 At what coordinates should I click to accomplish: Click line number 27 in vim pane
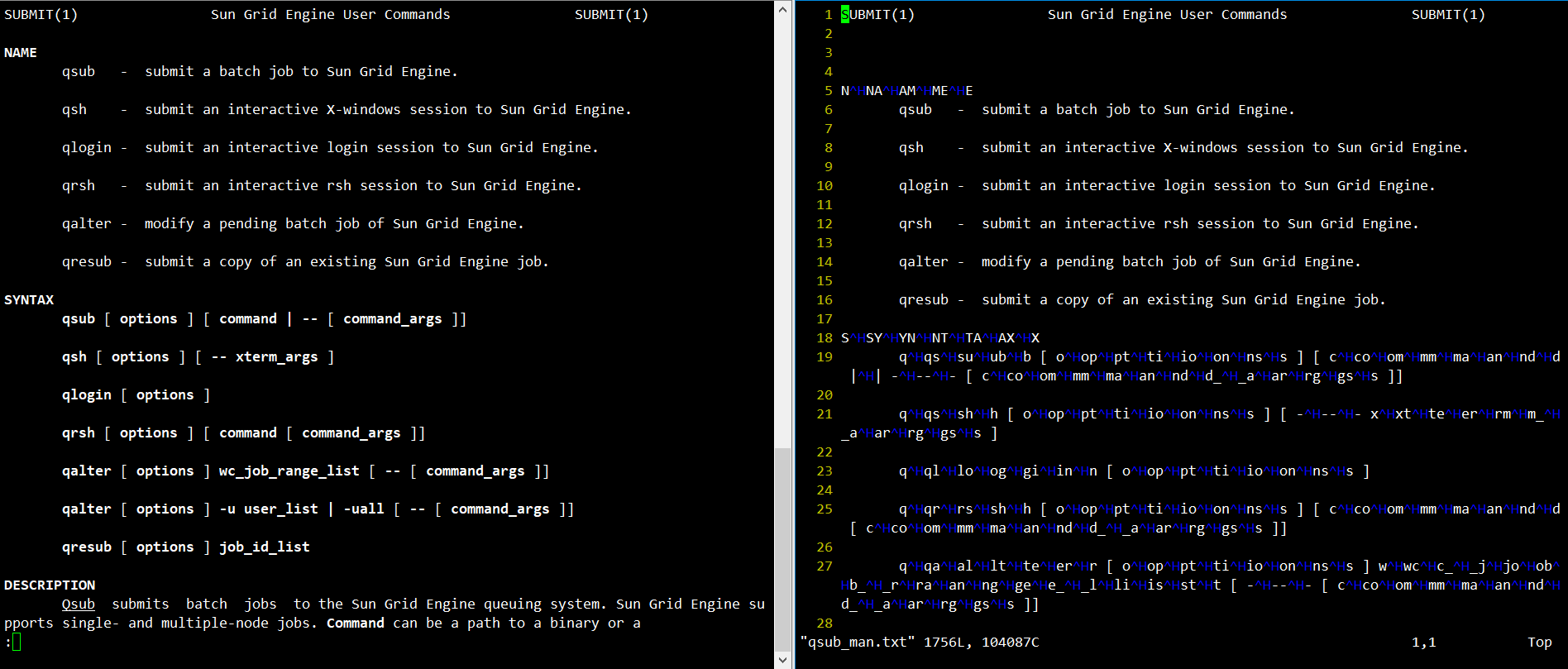pos(825,566)
